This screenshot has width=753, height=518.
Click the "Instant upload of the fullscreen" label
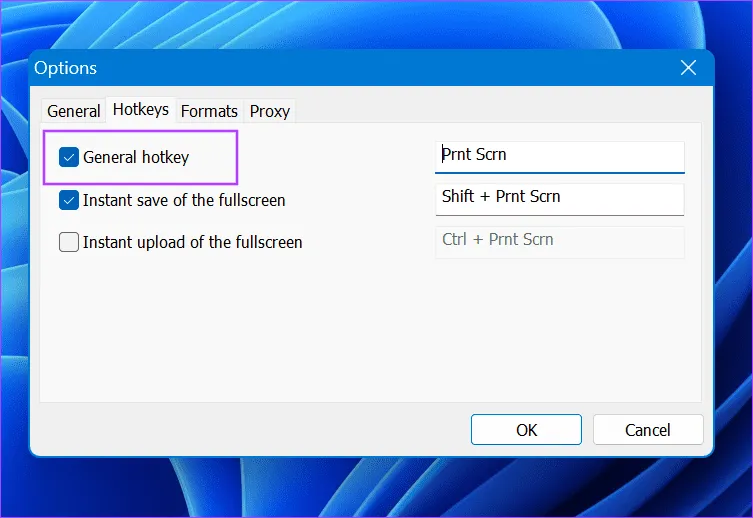pyautogui.click(x=192, y=242)
